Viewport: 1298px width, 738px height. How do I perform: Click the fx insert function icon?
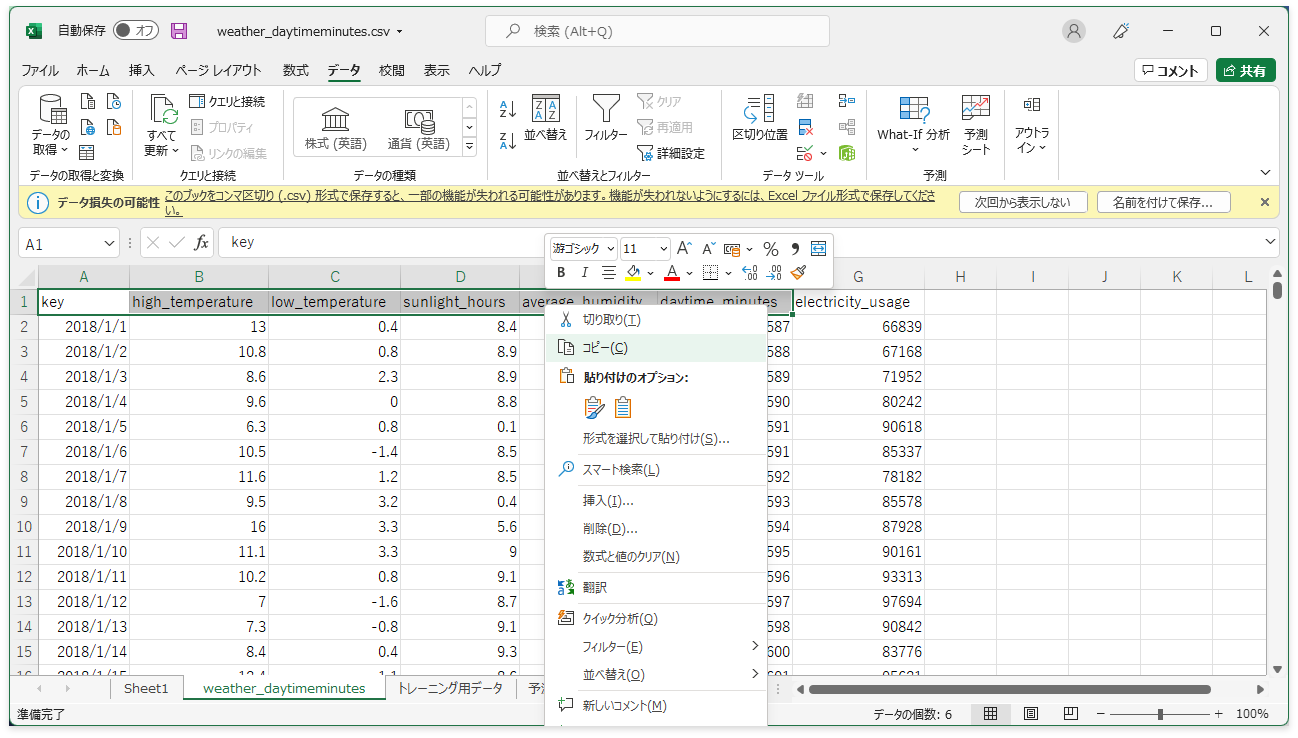(201, 243)
